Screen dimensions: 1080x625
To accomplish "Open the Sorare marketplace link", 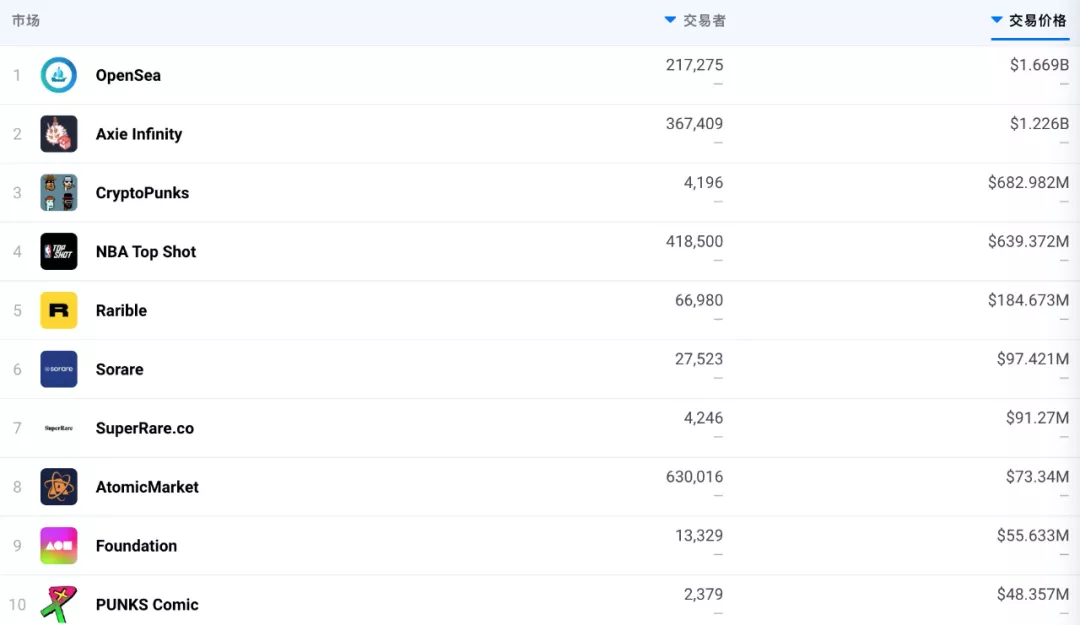I will [119, 369].
